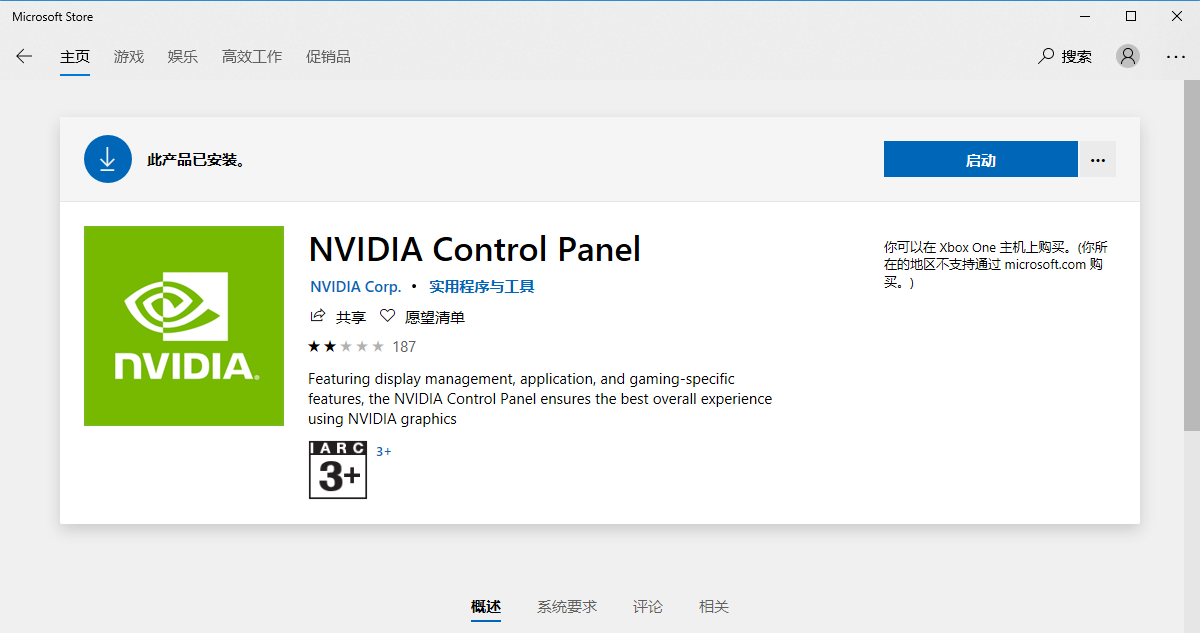Click the blue download arrow icon

click(108, 159)
